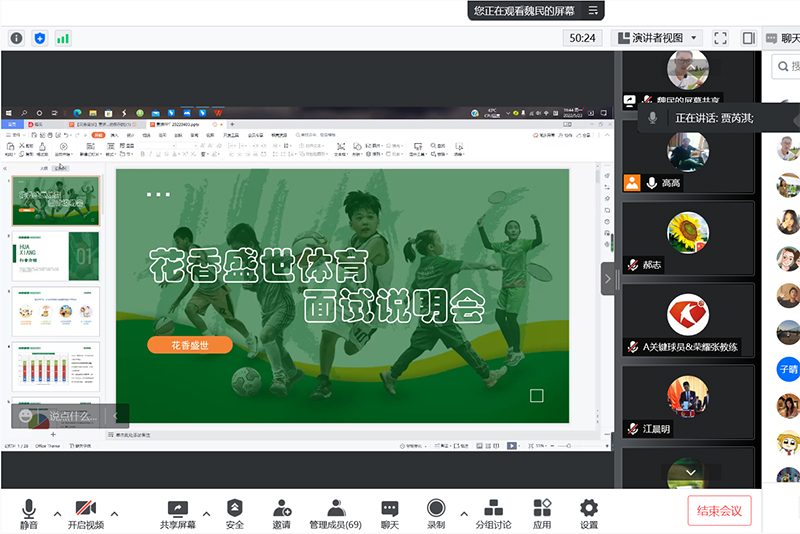Enter full screen mode with the brackets icon
Image resolution: width=800 pixels, height=534 pixels.
(720, 38)
